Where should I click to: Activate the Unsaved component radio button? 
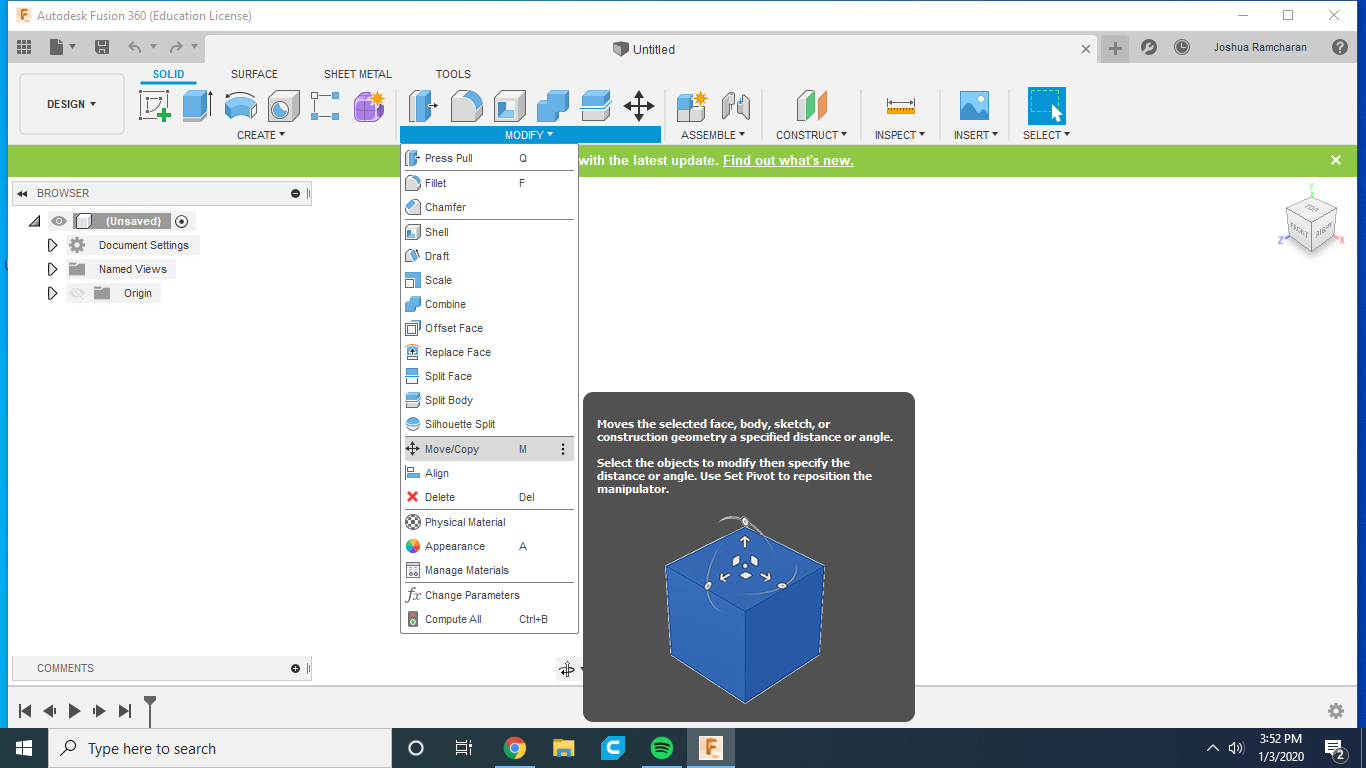click(x=181, y=221)
